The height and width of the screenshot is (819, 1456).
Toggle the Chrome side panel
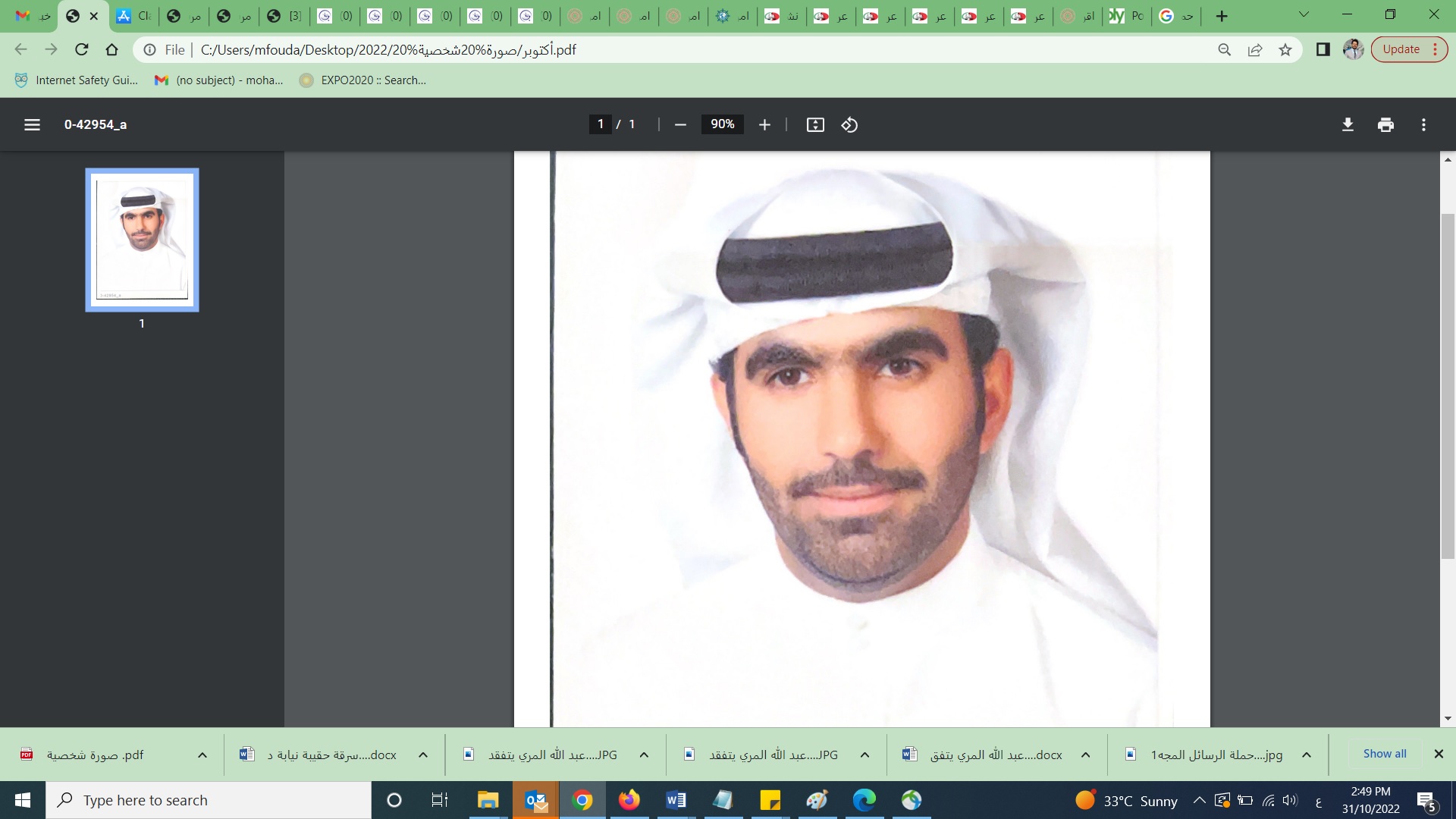tap(1323, 50)
